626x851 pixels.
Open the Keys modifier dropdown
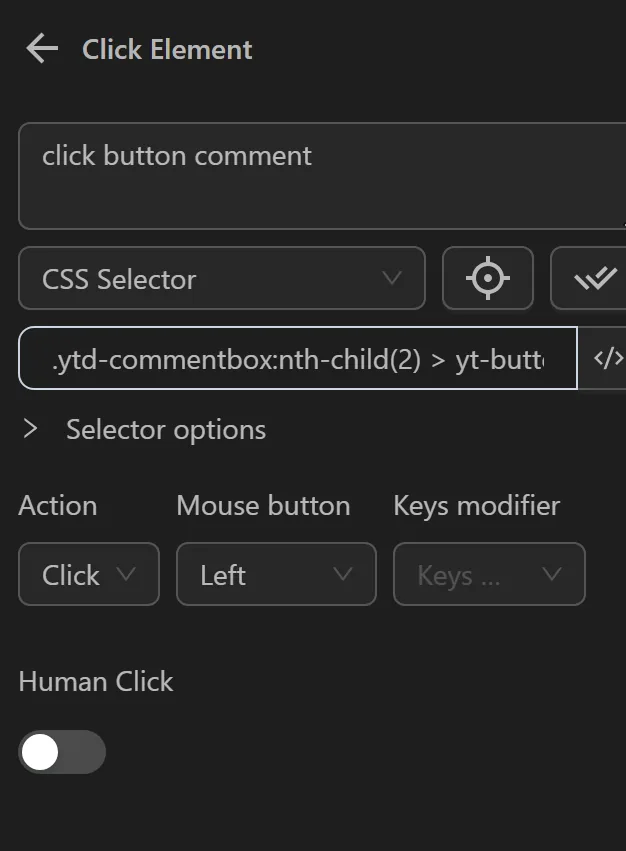coord(489,574)
